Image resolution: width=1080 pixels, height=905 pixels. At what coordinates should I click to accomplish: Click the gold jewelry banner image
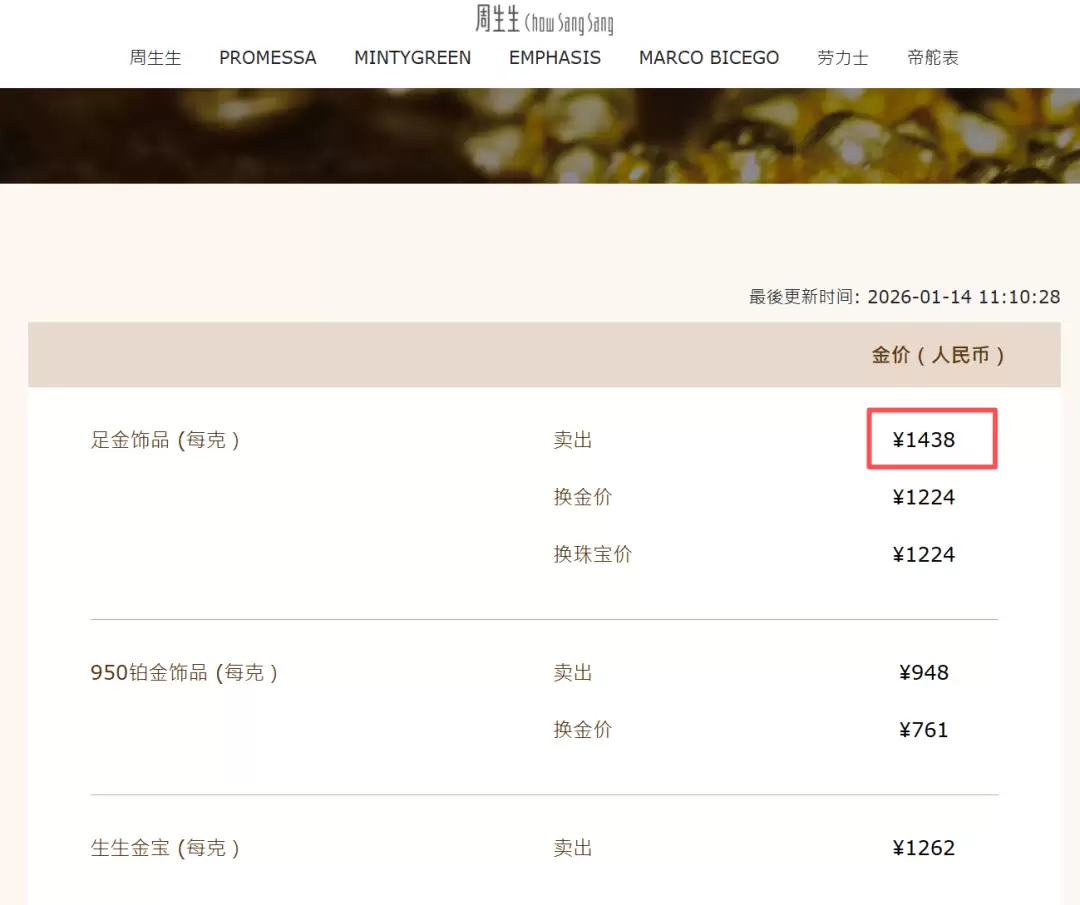(540, 135)
